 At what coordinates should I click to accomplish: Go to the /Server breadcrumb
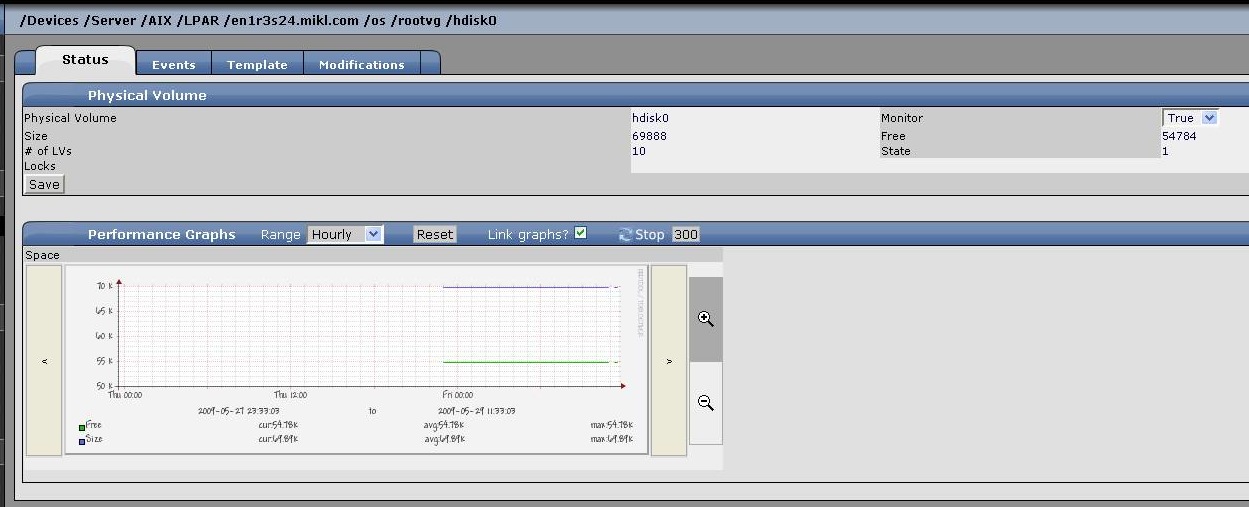coord(113,20)
